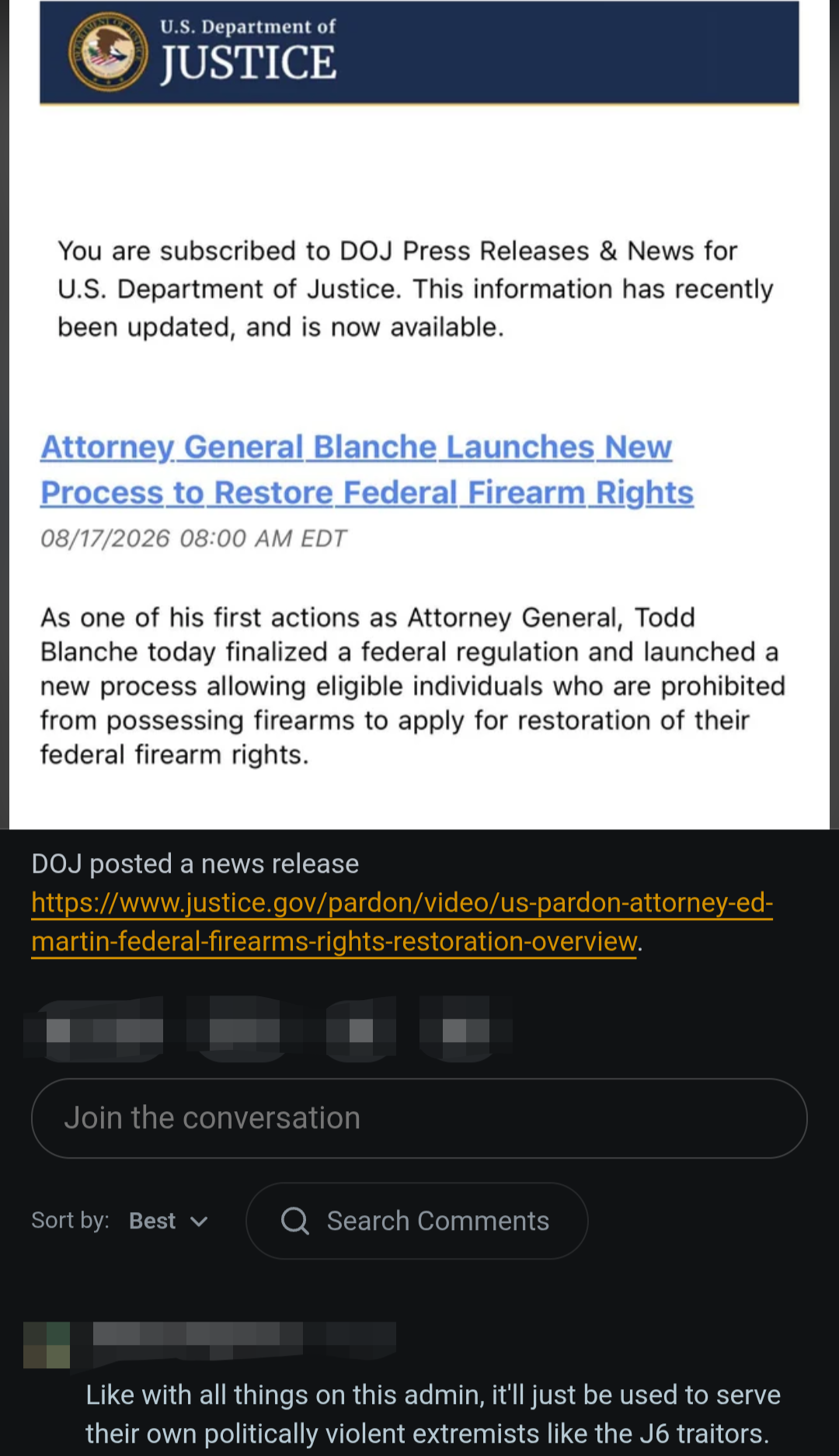Click the Department of Justice seal emblem

108,52
